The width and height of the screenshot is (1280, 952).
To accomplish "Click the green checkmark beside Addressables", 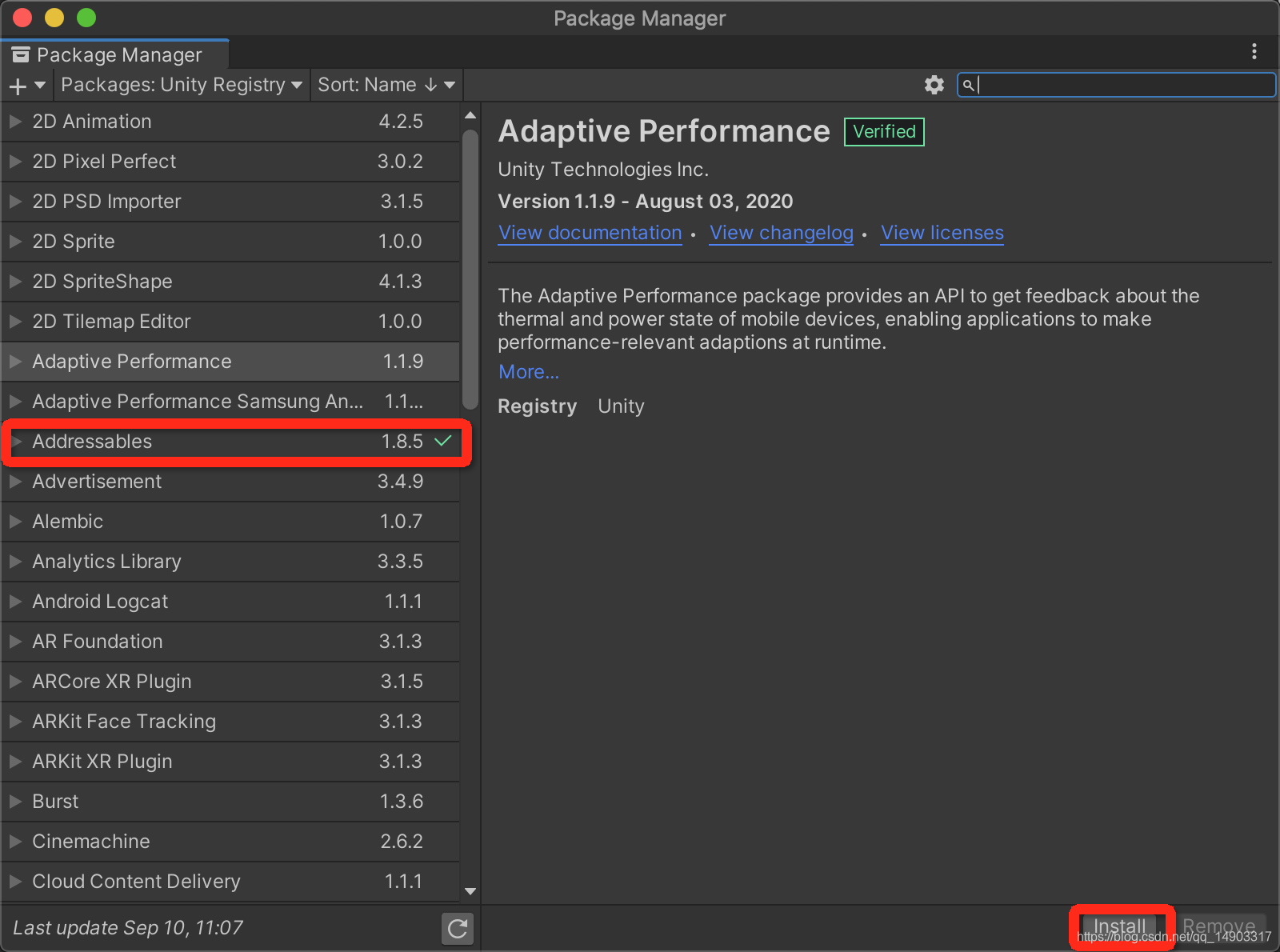I will point(445,441).
